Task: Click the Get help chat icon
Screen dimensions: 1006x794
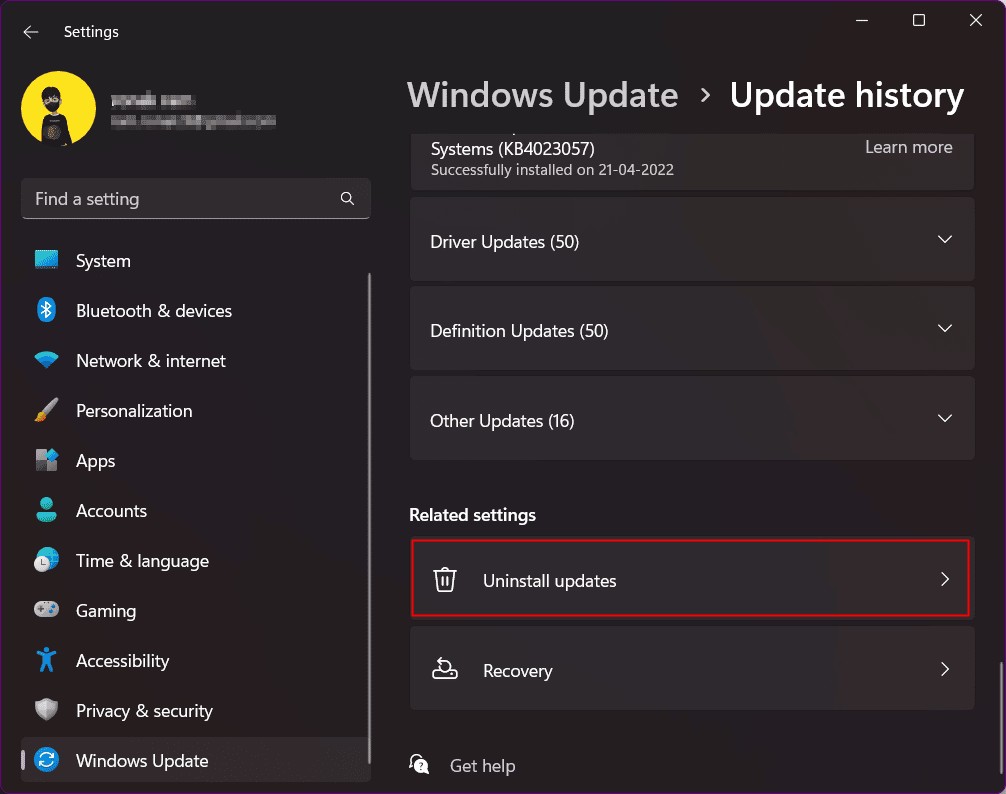Action: [x=419, y=764]
